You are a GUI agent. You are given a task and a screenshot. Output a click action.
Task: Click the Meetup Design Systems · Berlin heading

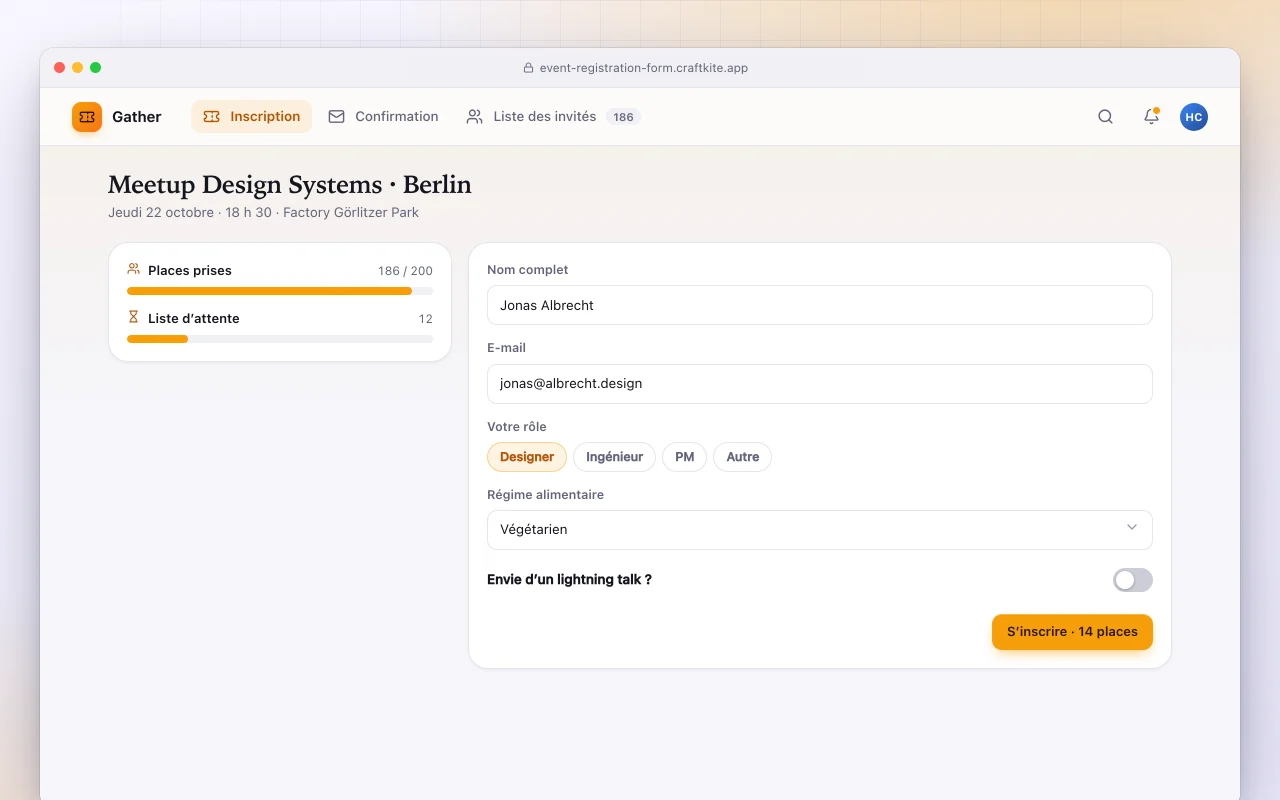tap(290, 185)
